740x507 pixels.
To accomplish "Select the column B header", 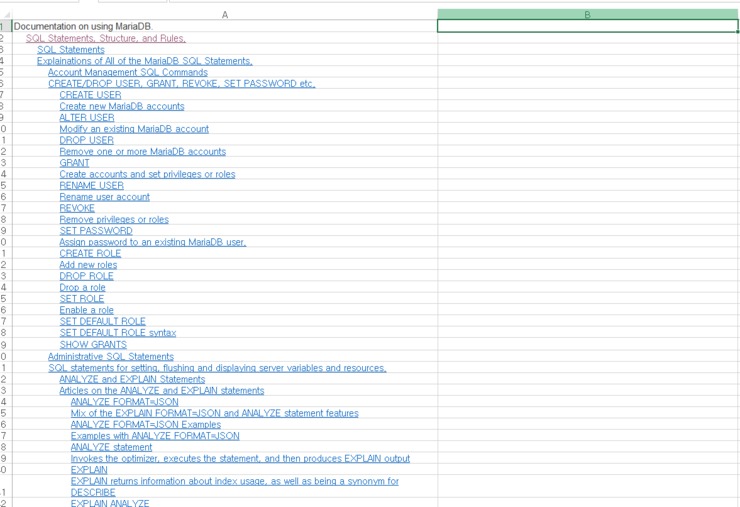I will [588, 15].
